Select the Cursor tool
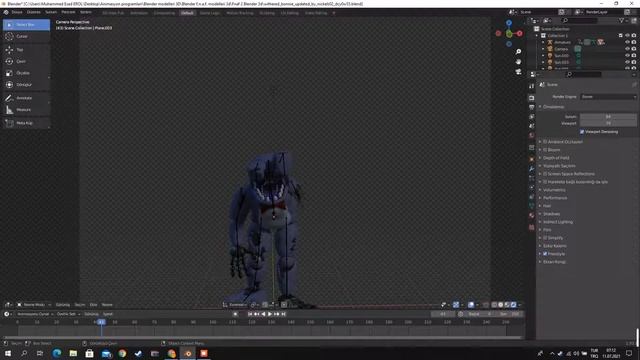Screen dimensions: 640x360 (x=26, y=36)
